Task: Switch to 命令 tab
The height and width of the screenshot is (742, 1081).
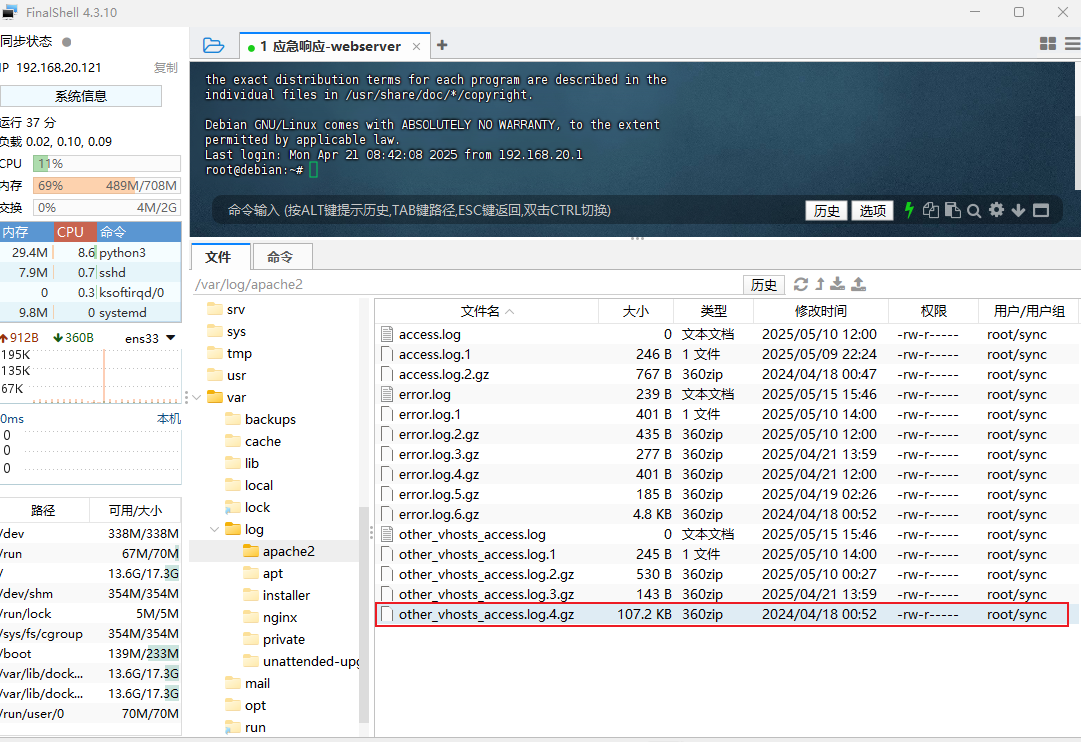Action: [281, 257]
